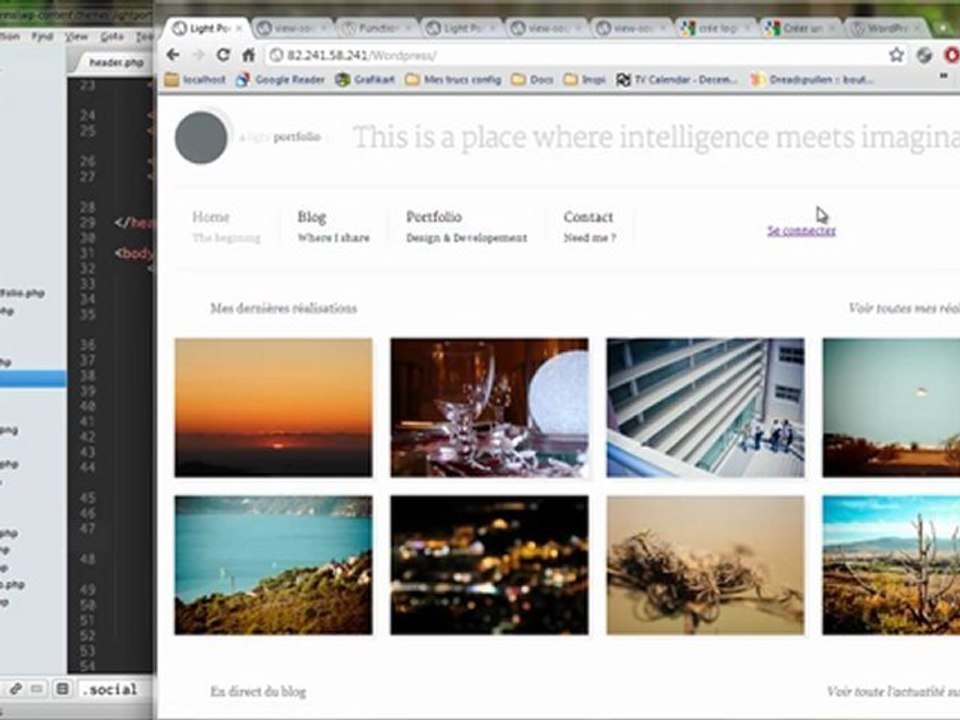
Task: Open the Blog navigation item
Action: (x=334, y=227)
